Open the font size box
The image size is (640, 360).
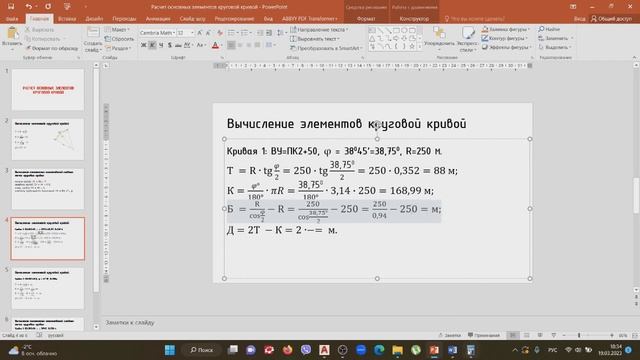[x=185, y=33]
